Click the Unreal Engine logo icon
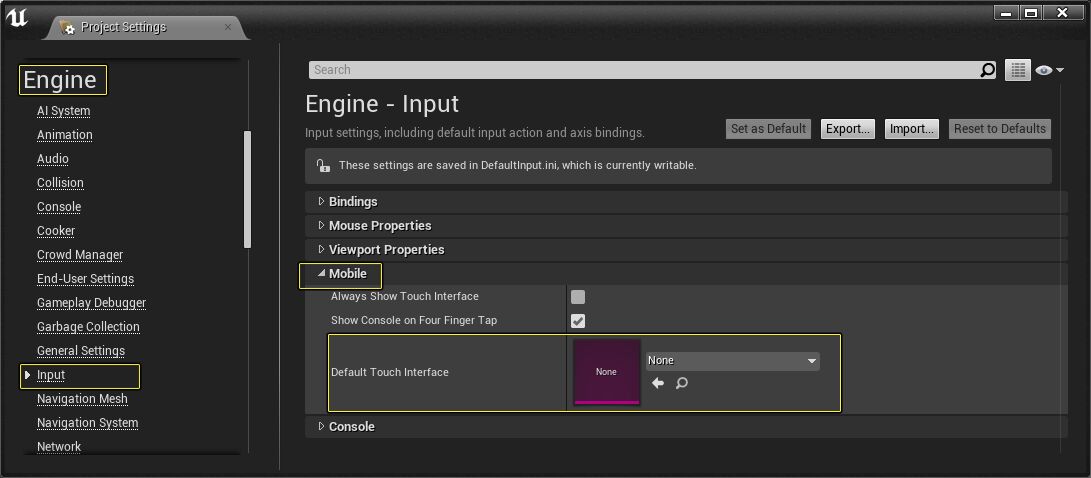This screenshot has height=478, width=1091. click(17, 18)
